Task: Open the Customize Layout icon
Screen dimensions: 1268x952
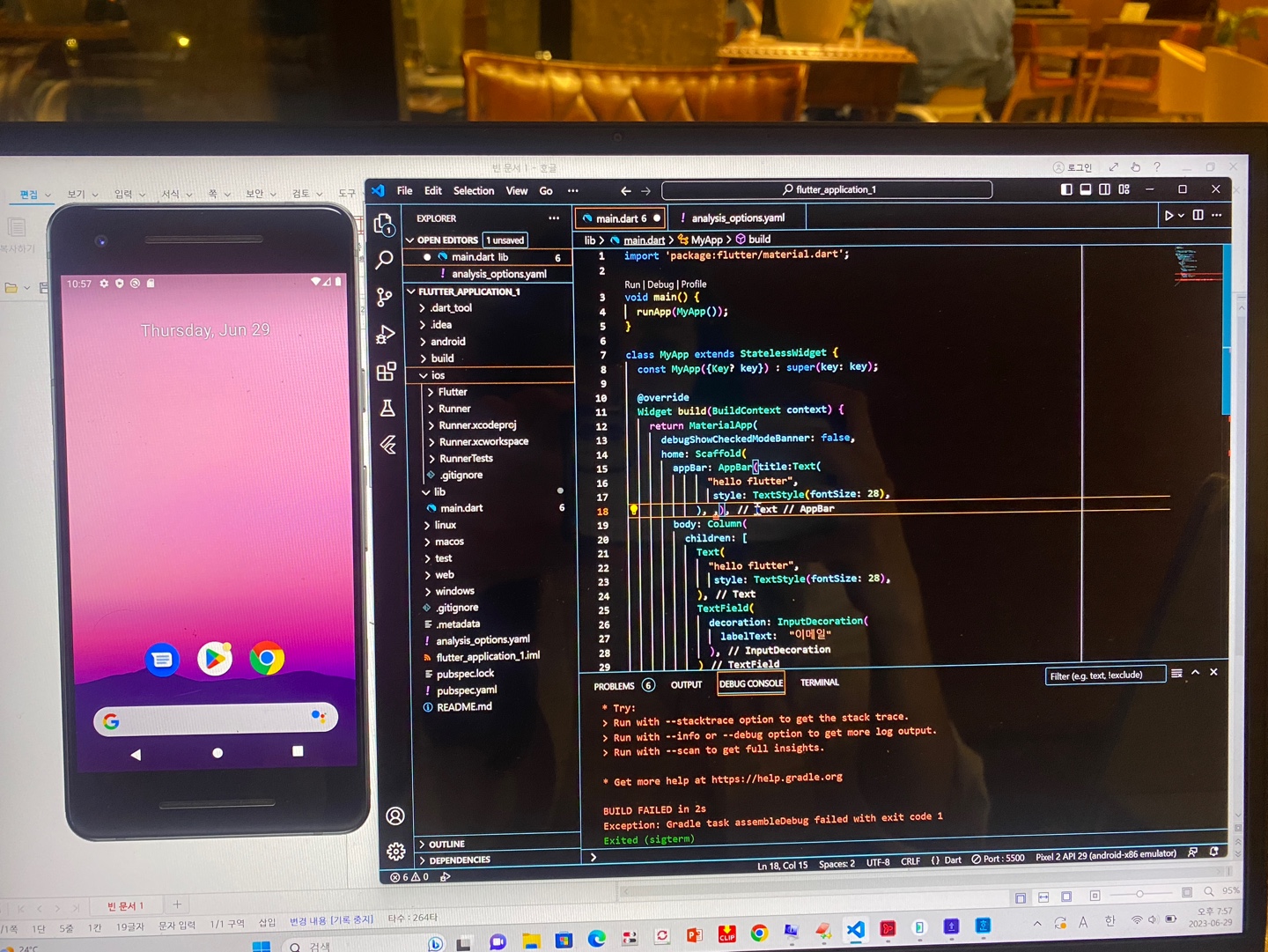Action: (x=1124, y=189)
